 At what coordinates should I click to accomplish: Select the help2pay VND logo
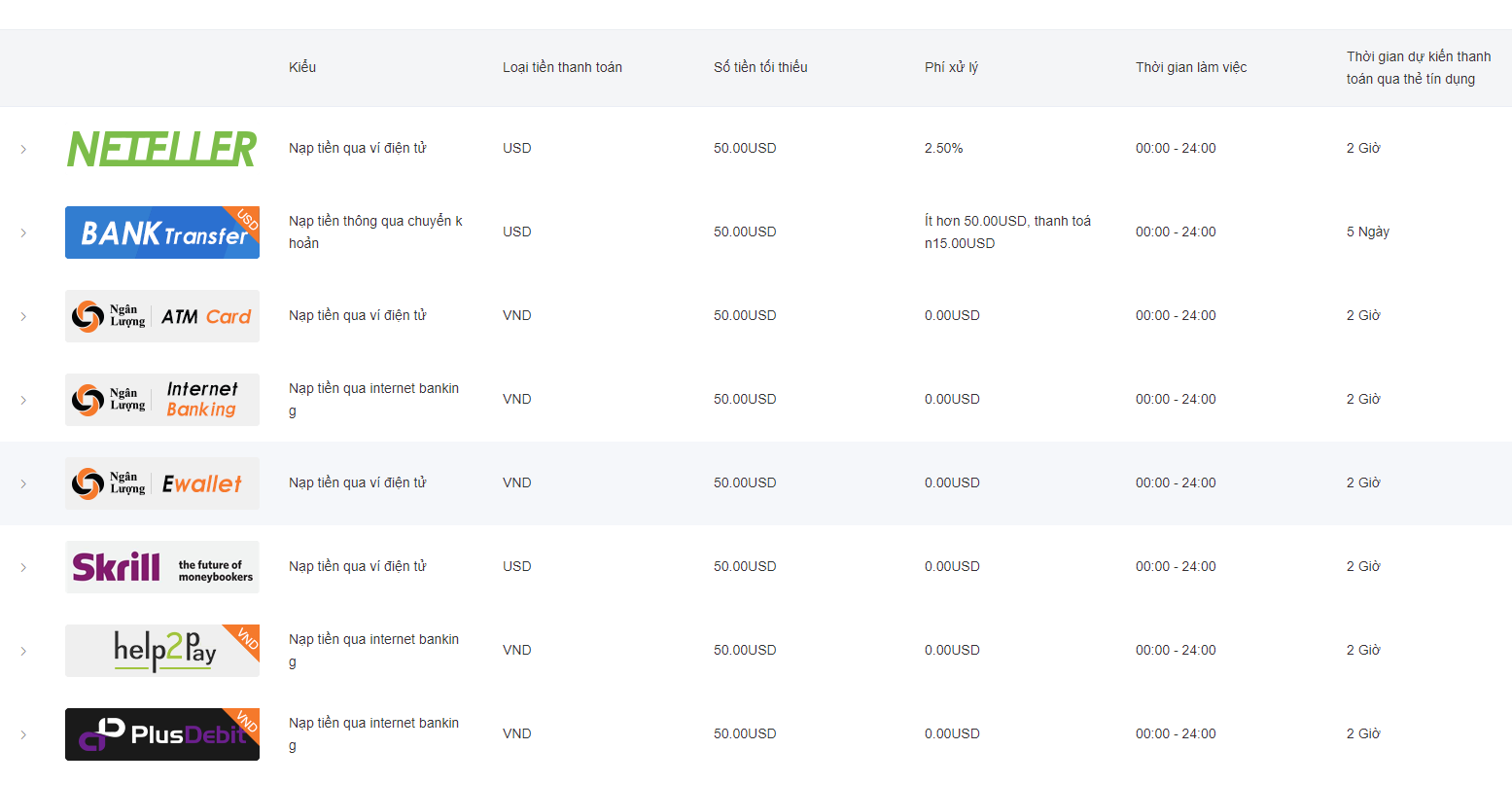162,651
